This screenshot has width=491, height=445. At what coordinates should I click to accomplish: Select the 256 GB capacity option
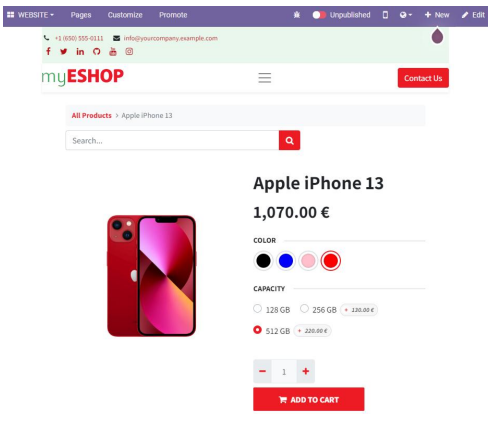pos(304,309)
